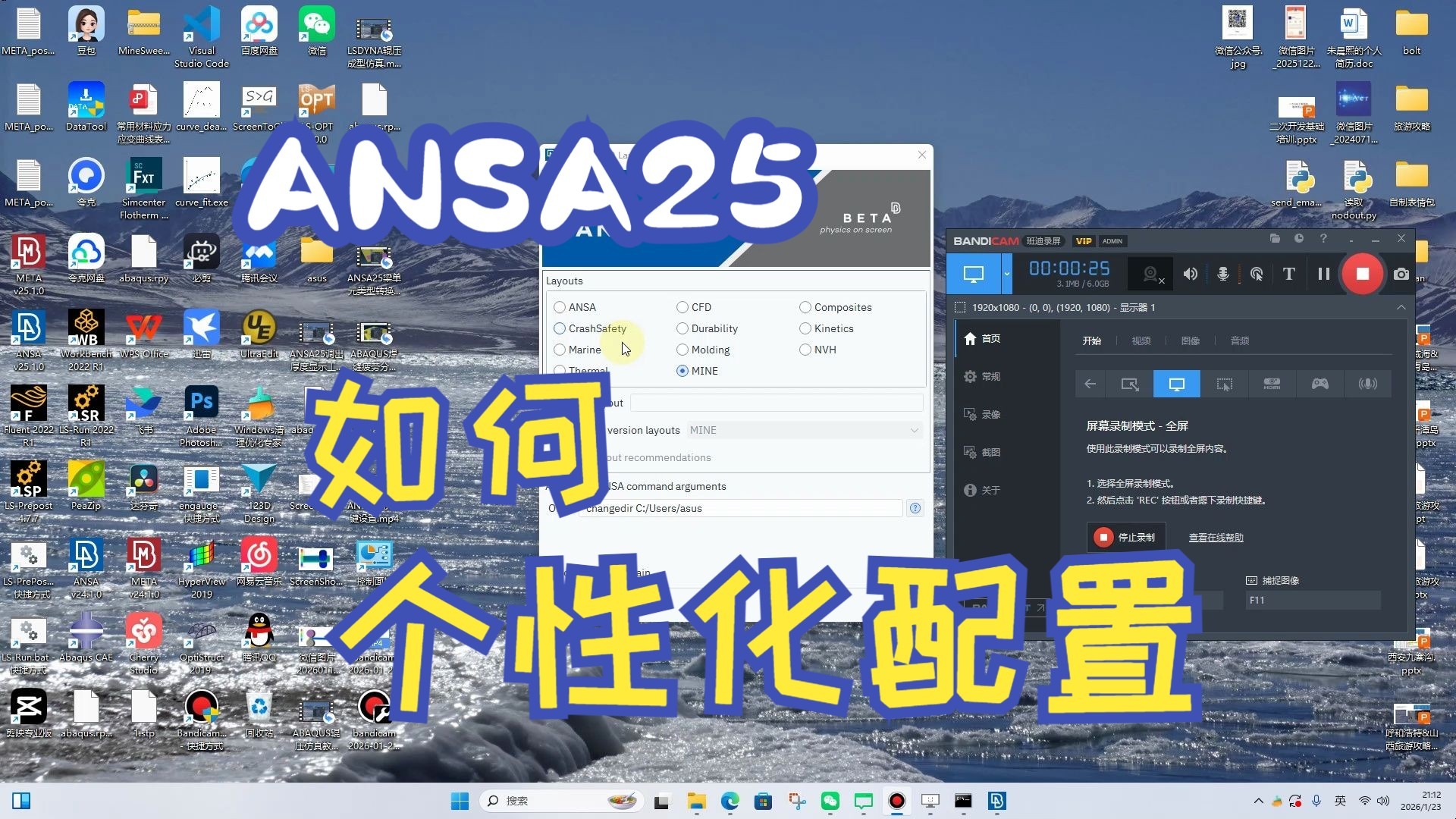Open the version layouts MINE dropdown
1456x819 pixels.
[x=804, y=430]
